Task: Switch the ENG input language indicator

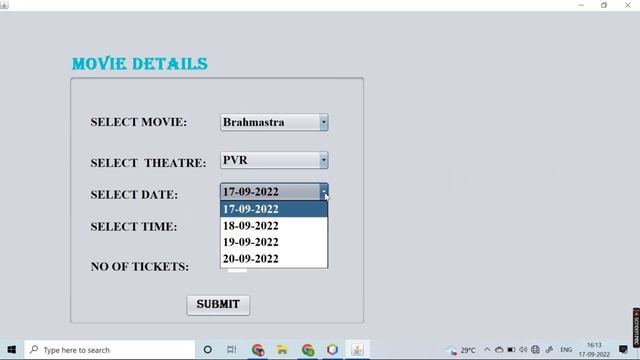Action: point(566,350)
